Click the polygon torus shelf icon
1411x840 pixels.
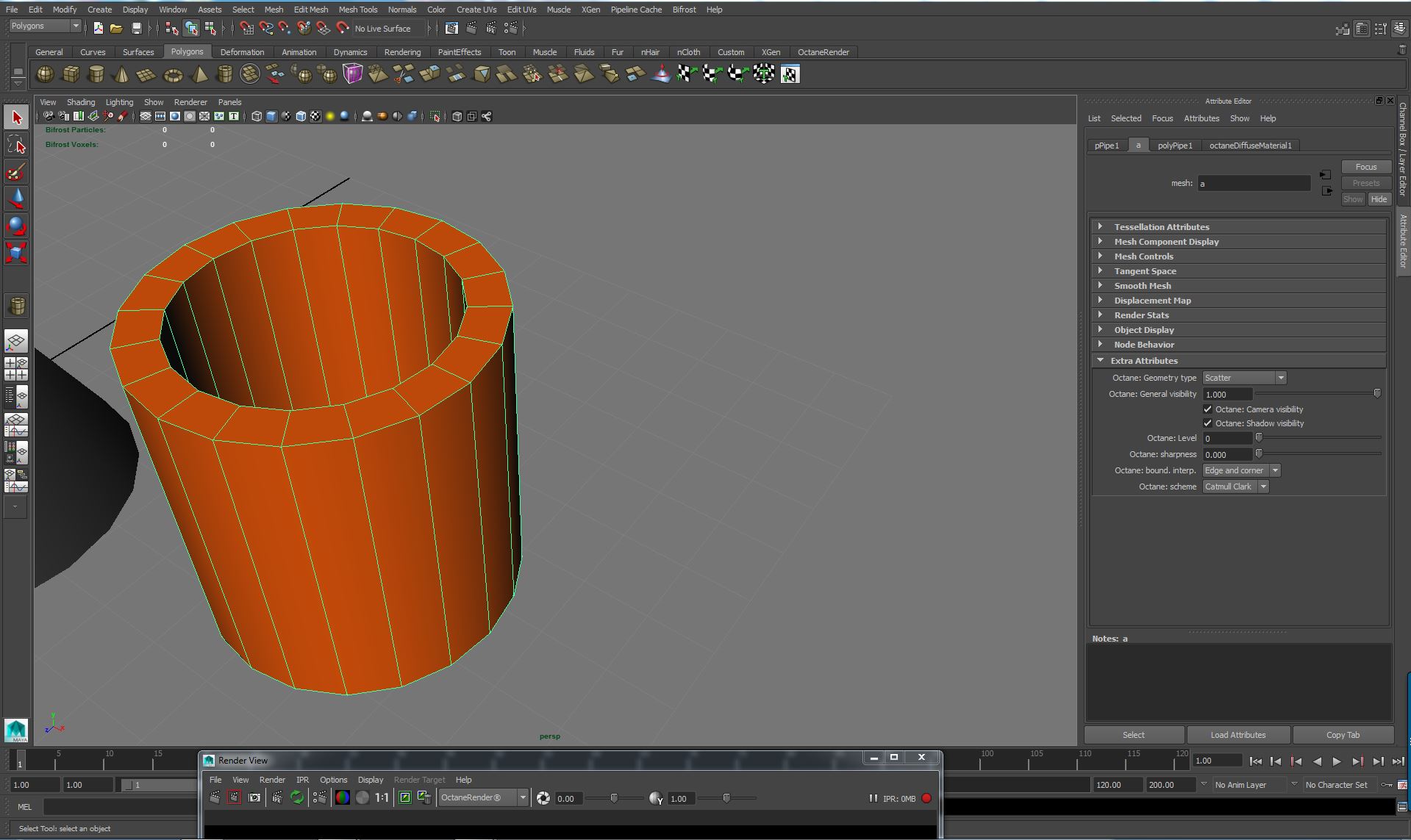[173, 75]
